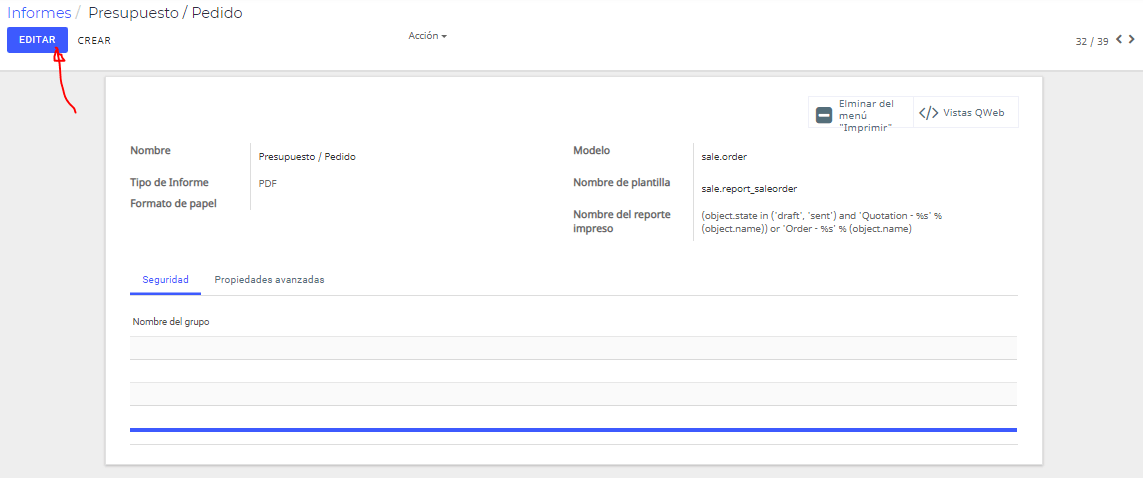
Task: Go to next record arrow
Action: 1131,40
